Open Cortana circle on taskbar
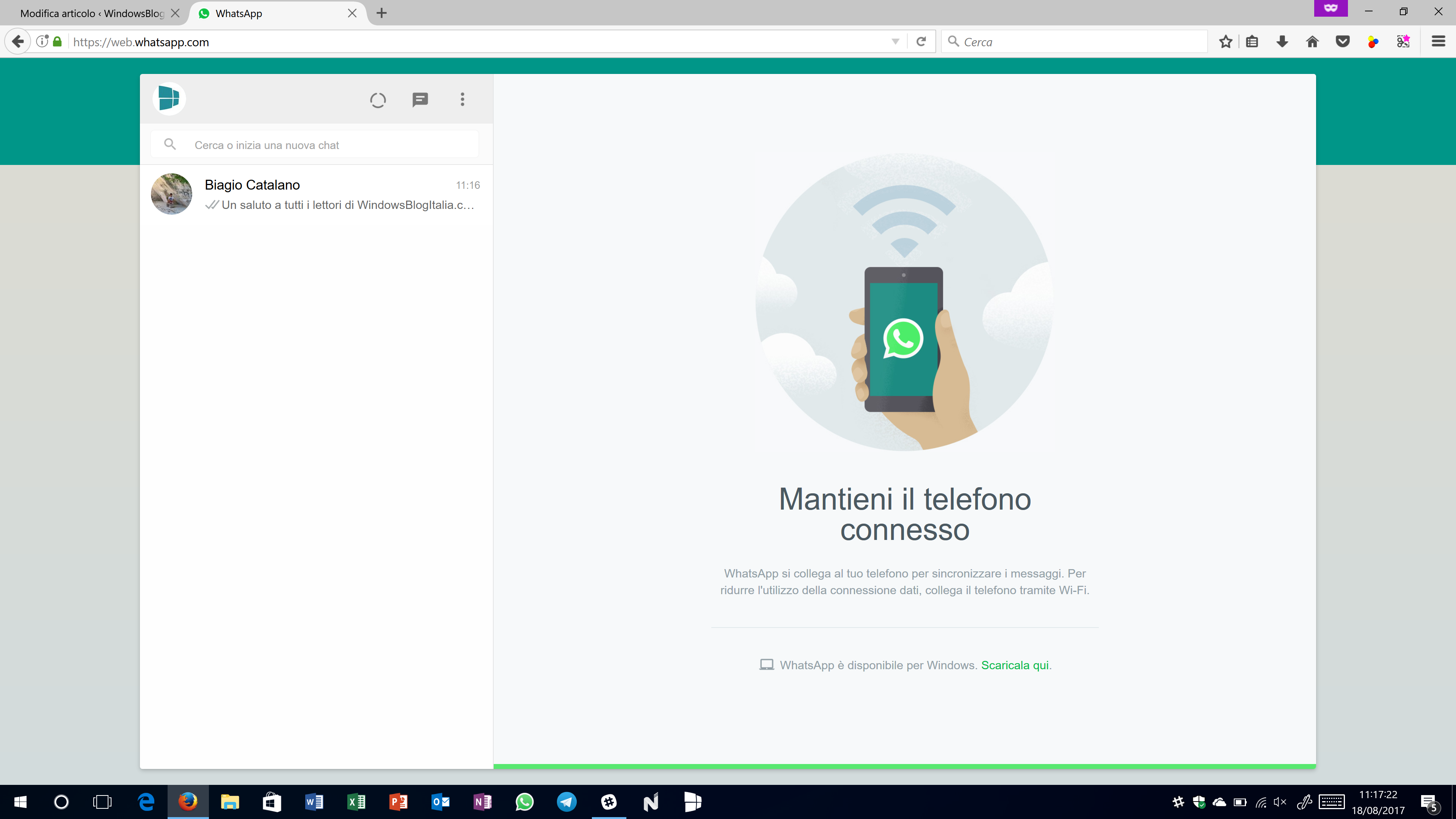The width and height of the screenshot is (1456, 819). [x=61, y=802]
